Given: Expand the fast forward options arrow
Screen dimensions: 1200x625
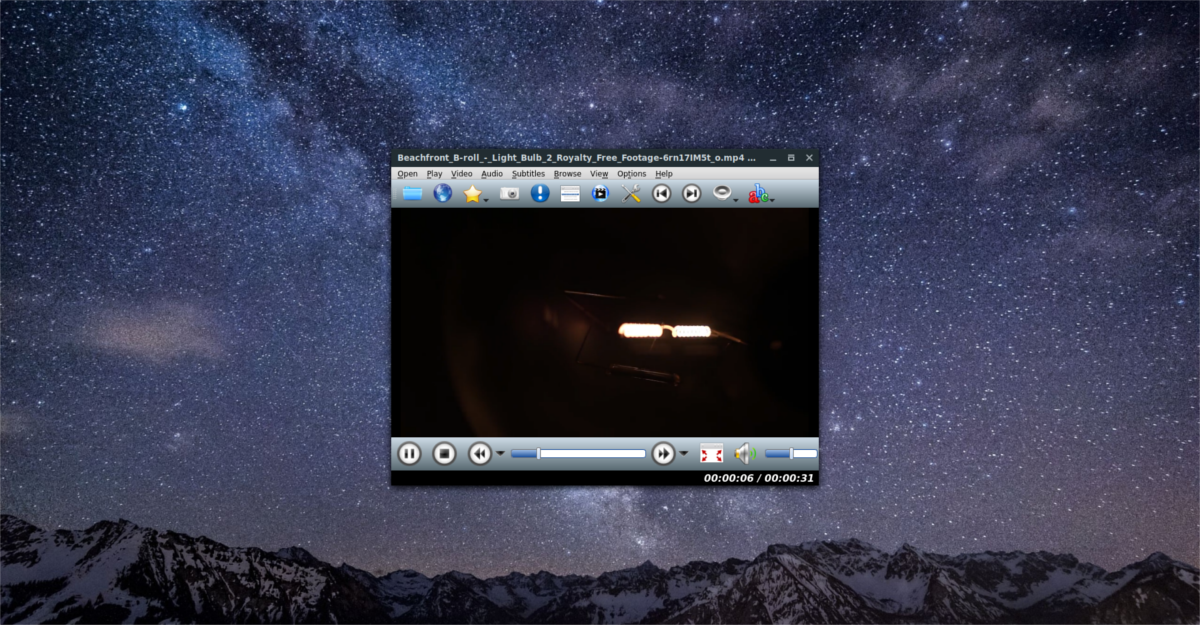Looking at the screenshot, I should tap(684, 453).
